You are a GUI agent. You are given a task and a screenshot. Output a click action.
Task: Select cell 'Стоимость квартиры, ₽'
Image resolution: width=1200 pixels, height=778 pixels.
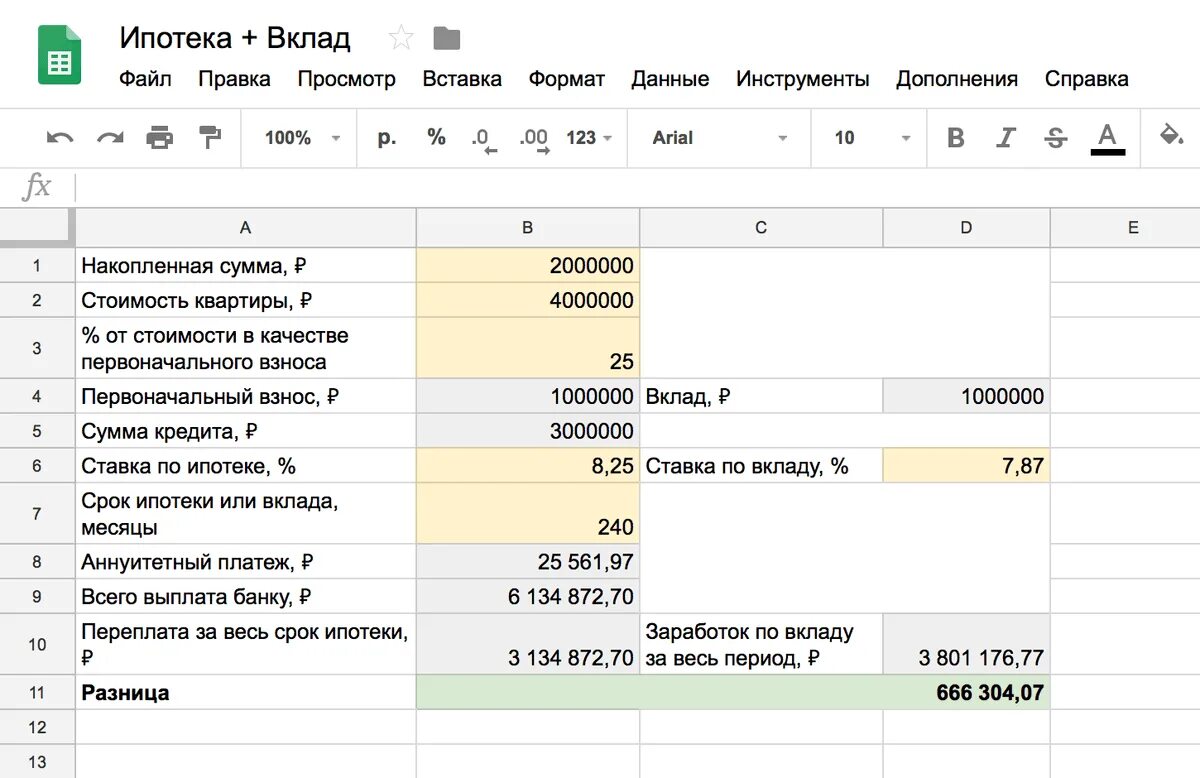point(246,300)
